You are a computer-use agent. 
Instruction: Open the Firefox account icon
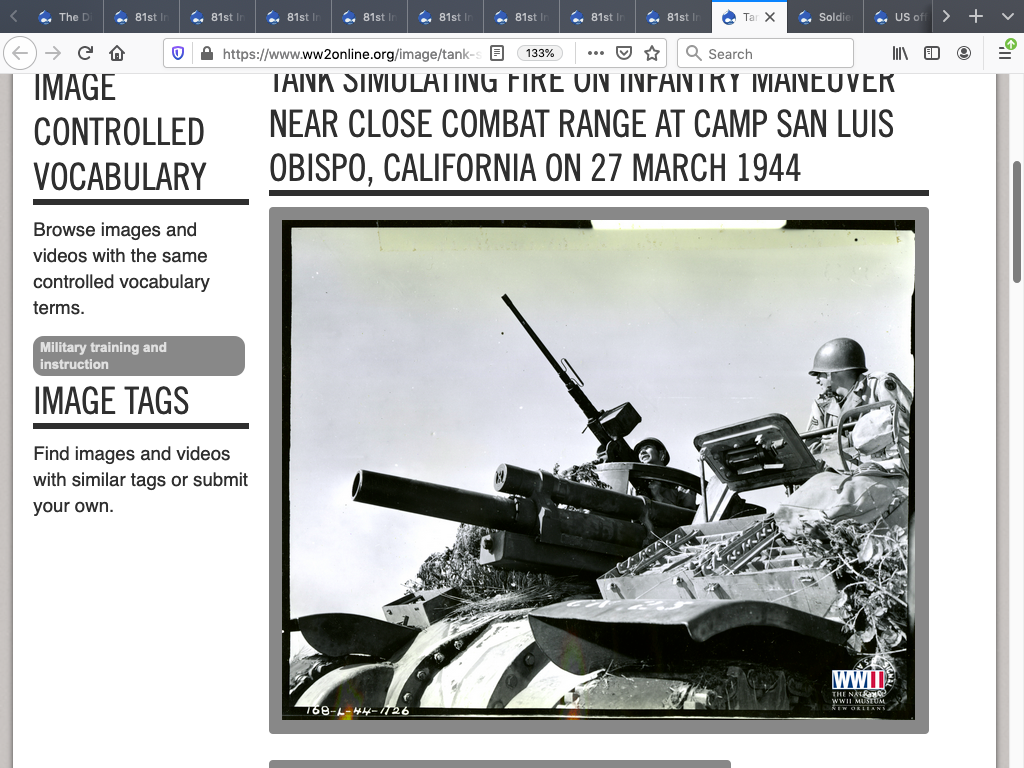tap(964, 53)
